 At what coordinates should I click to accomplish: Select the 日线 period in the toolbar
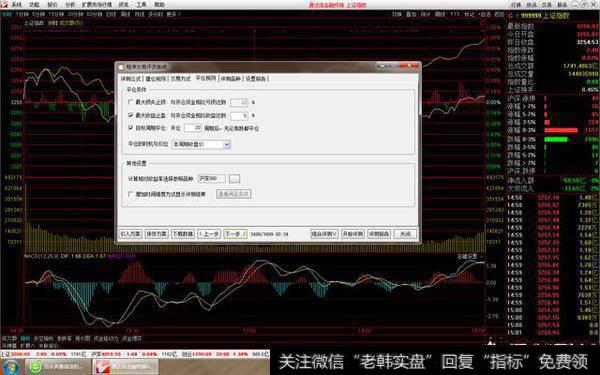pos(111,14)
